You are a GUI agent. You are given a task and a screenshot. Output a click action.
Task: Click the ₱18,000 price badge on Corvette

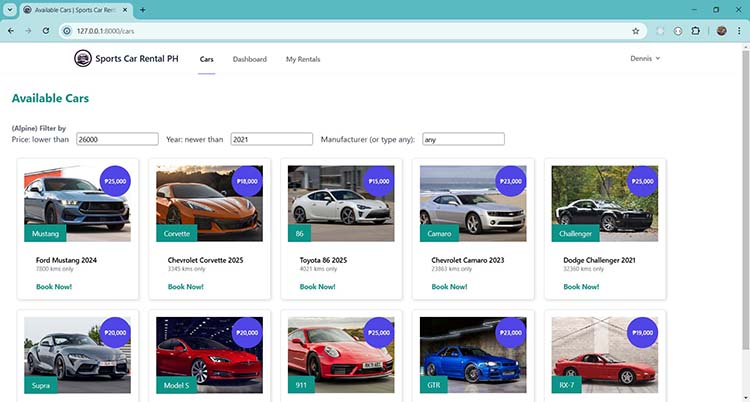click(x=247, y=181)
